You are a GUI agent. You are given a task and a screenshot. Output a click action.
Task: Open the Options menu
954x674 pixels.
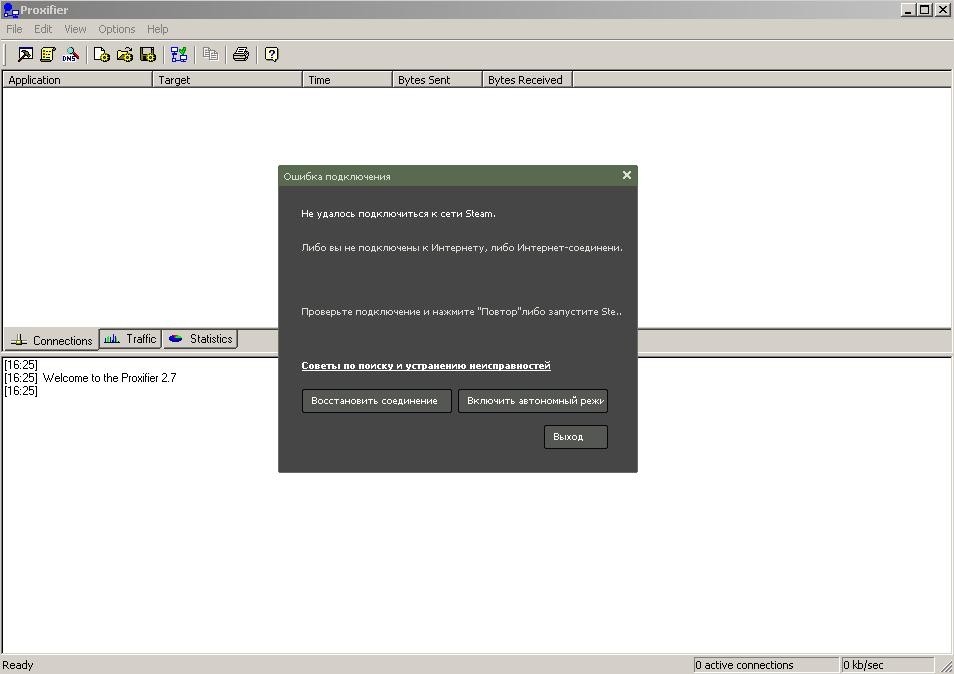(117, 29)
